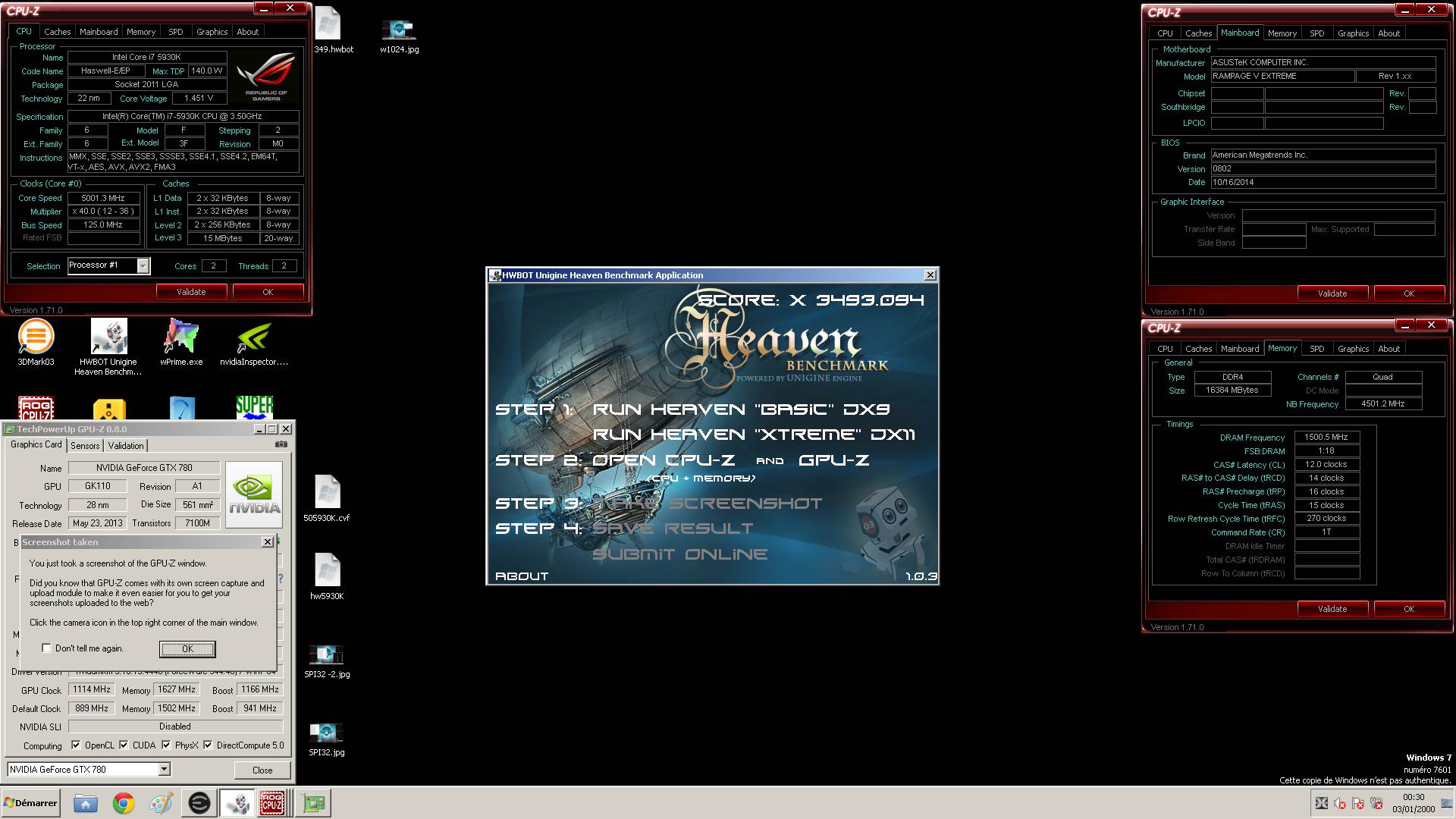Screen dimensions: 1456x819
Task: Select the ROG CPU-Z desktop icon
Action: [x=36, y=408]
